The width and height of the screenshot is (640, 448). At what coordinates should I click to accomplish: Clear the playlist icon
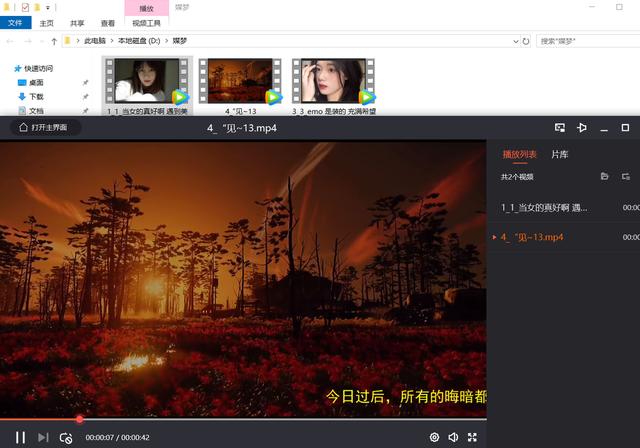(x=626, y=176)
